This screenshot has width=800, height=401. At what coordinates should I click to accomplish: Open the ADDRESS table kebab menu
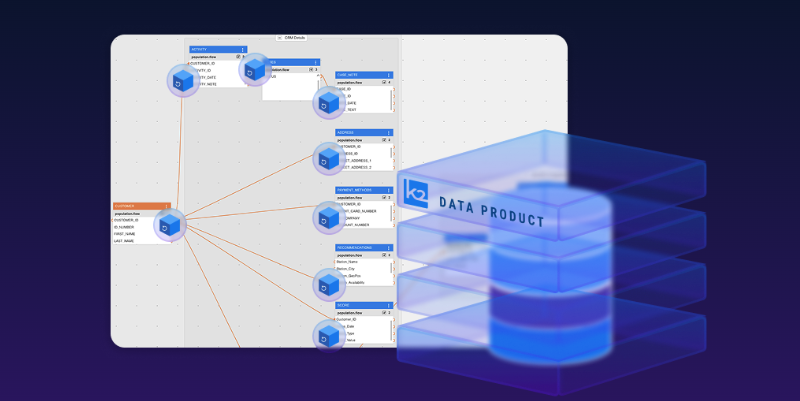click(389, 133)
